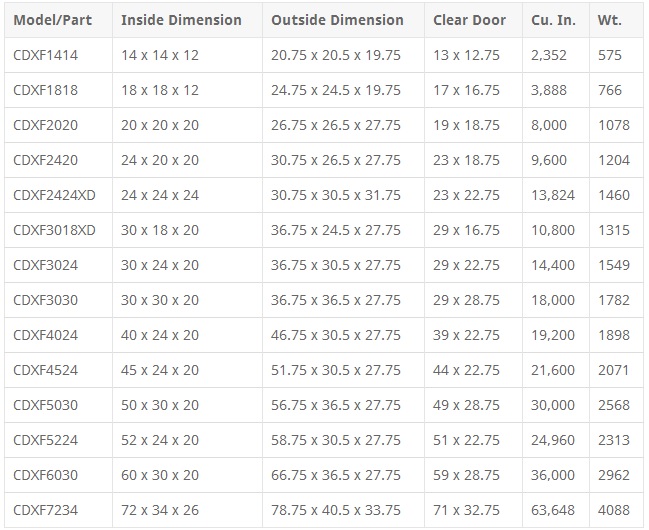
Task: Click clear door value 39 x 22.75
Action: [x=466, y=335]
